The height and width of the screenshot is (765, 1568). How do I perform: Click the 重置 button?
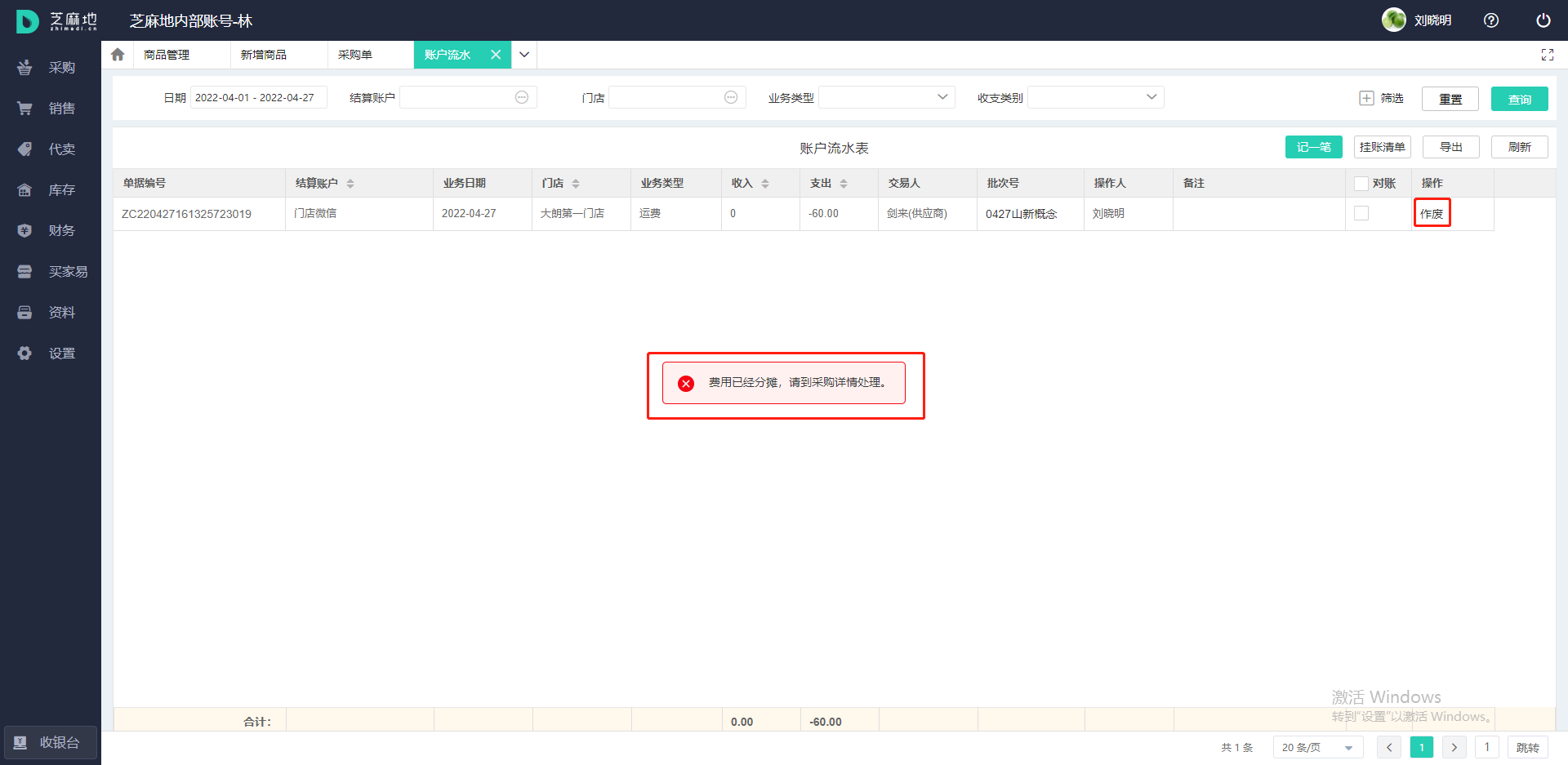click(x=1450, y=99)
